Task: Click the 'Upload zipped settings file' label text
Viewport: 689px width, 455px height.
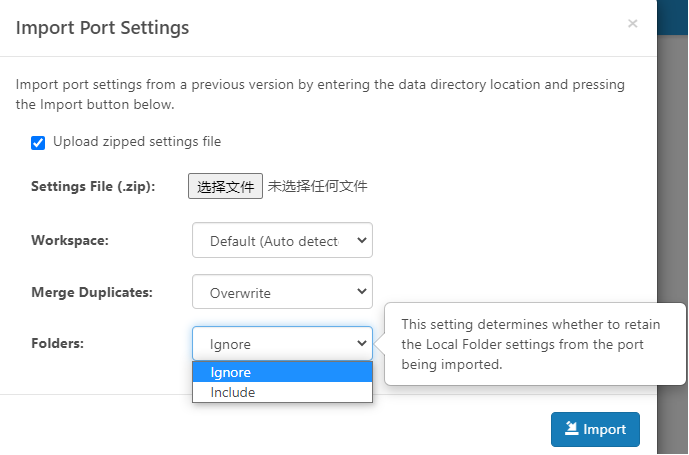Action: pos(137,142)
